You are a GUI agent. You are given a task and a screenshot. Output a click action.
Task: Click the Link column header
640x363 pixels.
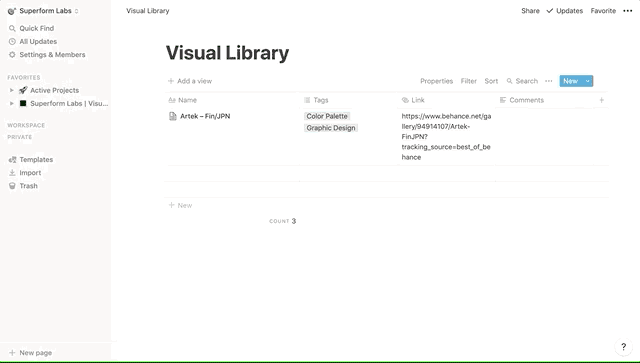(413, 100)
